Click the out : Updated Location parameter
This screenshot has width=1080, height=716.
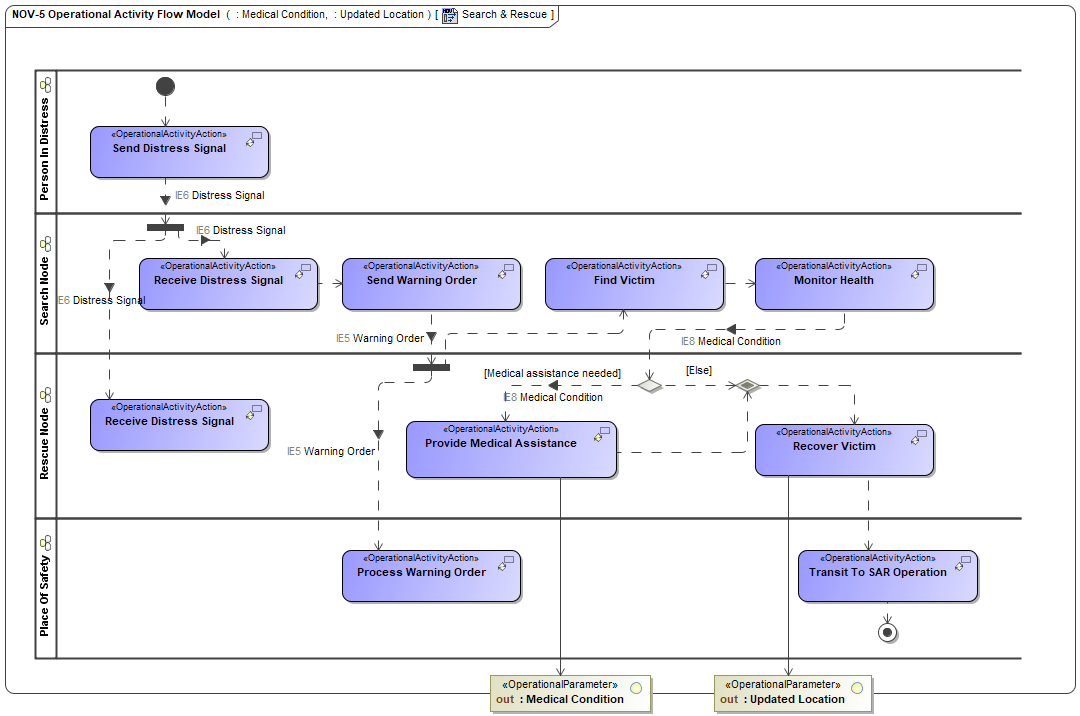coord(793,692)
